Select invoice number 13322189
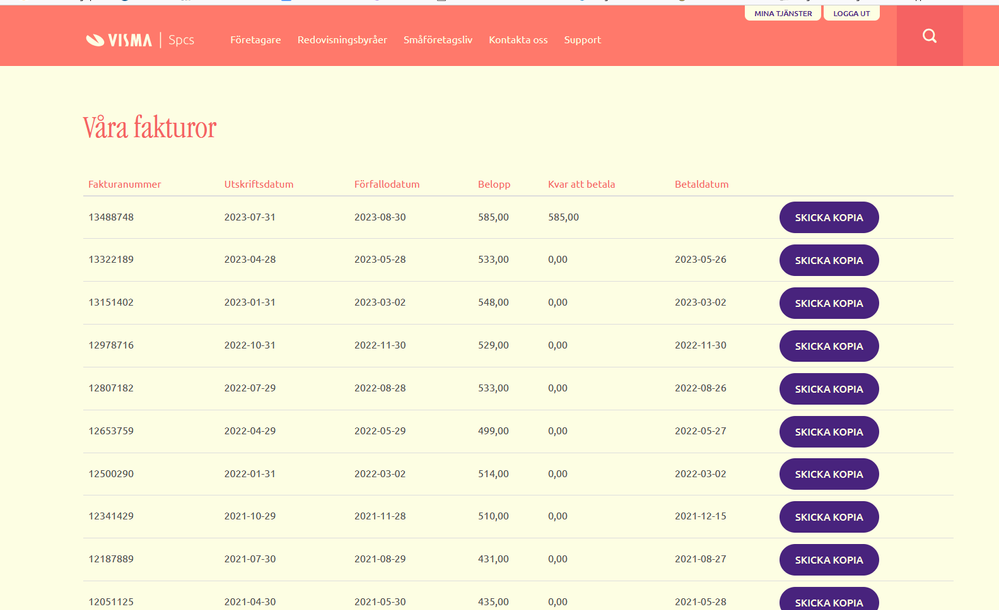Screen dimensions: 999x610 click(x=111, y=259)
